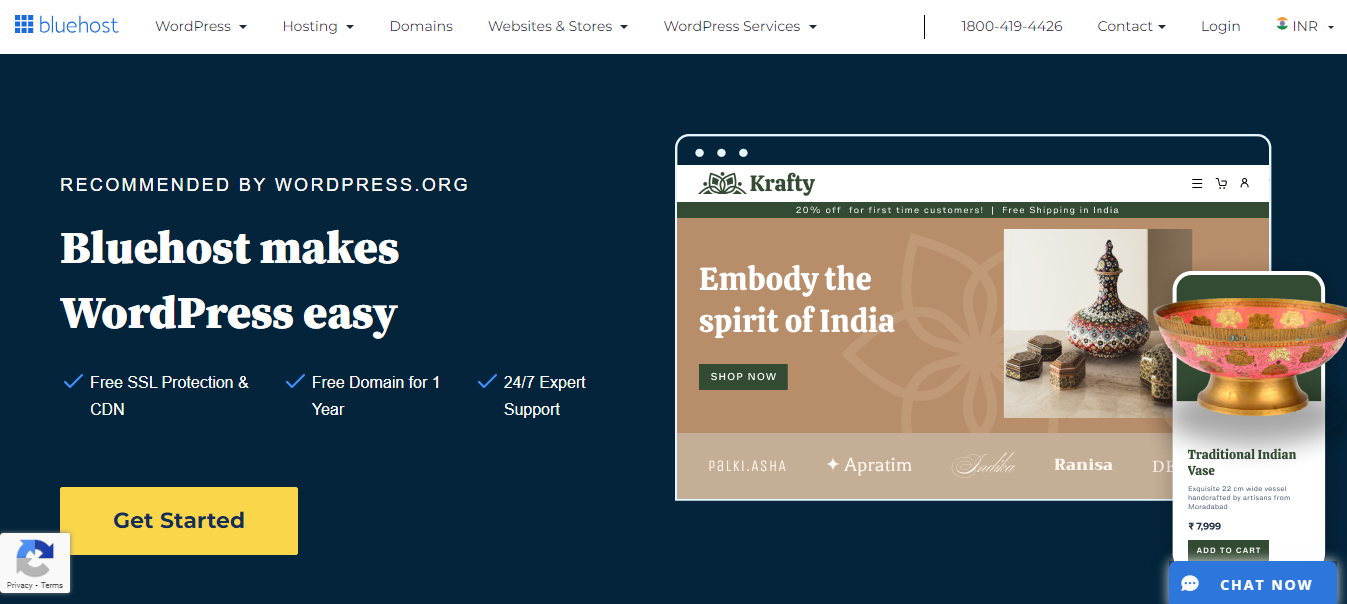This screenshot has height=604, width=1347.
Task: Click the Bluehost logo
Action: point(67,25)
